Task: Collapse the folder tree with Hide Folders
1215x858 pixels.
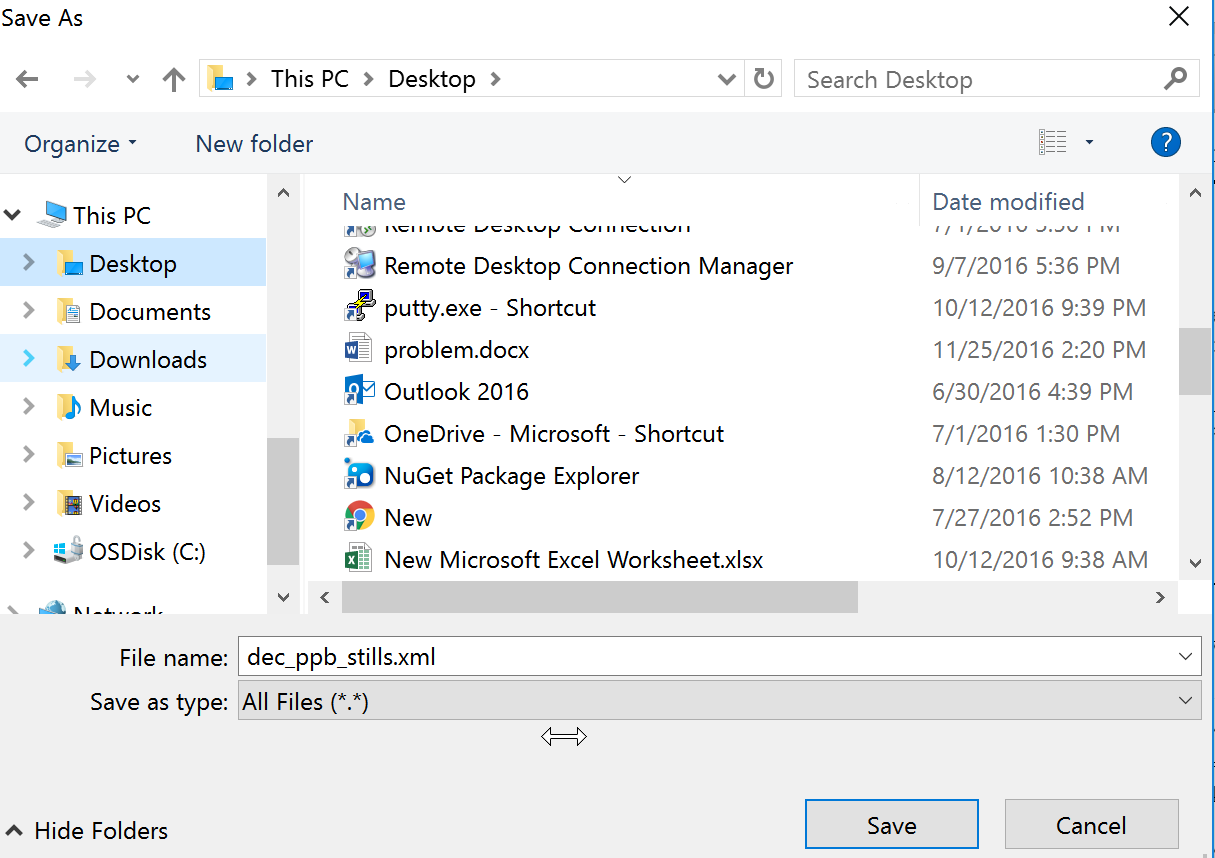Action: tap(86, 831)
